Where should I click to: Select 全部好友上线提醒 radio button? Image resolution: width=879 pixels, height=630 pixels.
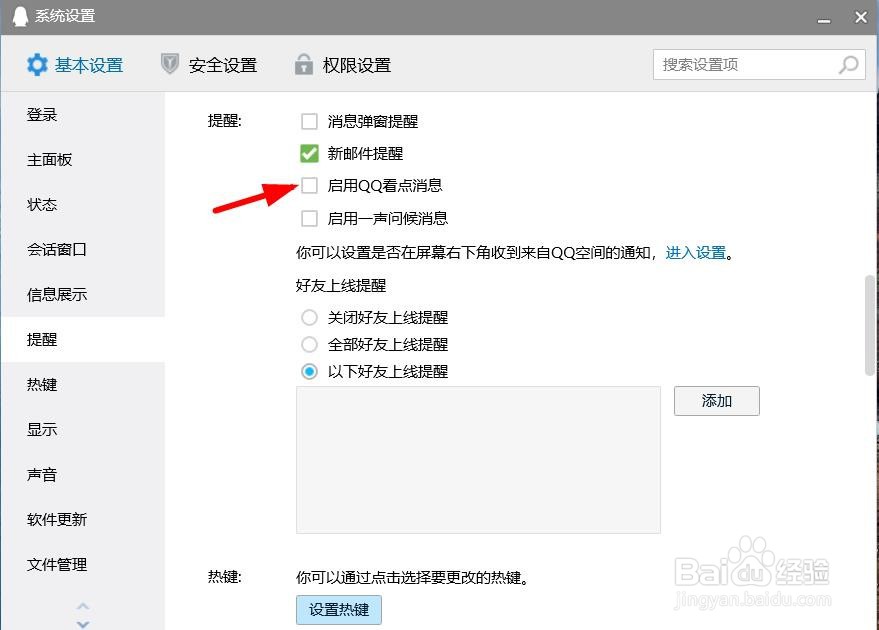(309, 344)
